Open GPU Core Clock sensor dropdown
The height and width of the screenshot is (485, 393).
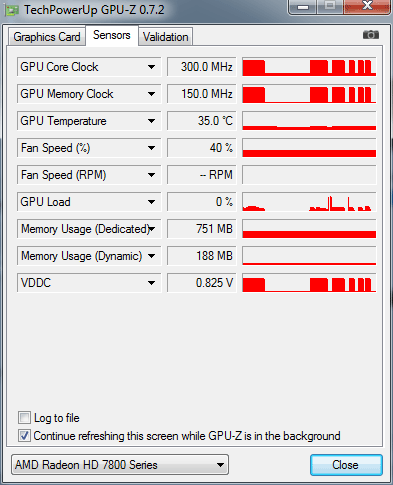(151, 67)
